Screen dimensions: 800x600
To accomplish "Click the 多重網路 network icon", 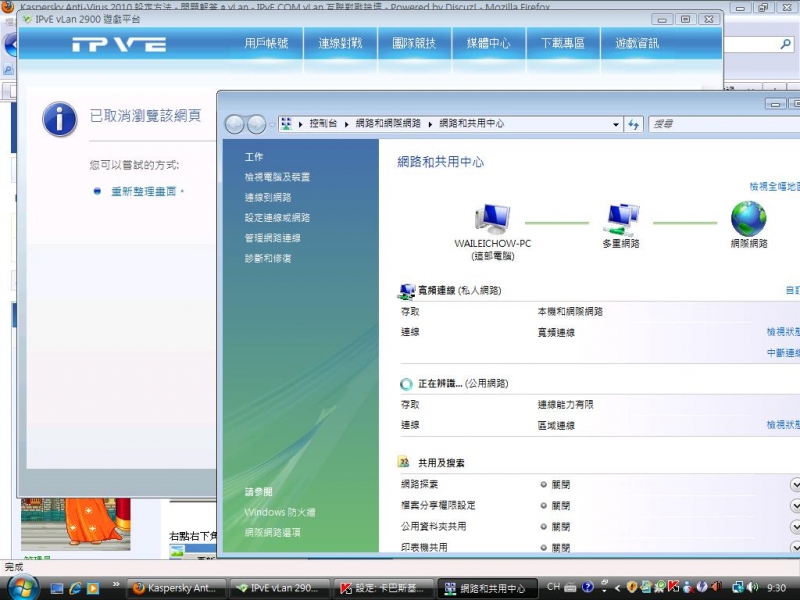I will pos(622,218).
